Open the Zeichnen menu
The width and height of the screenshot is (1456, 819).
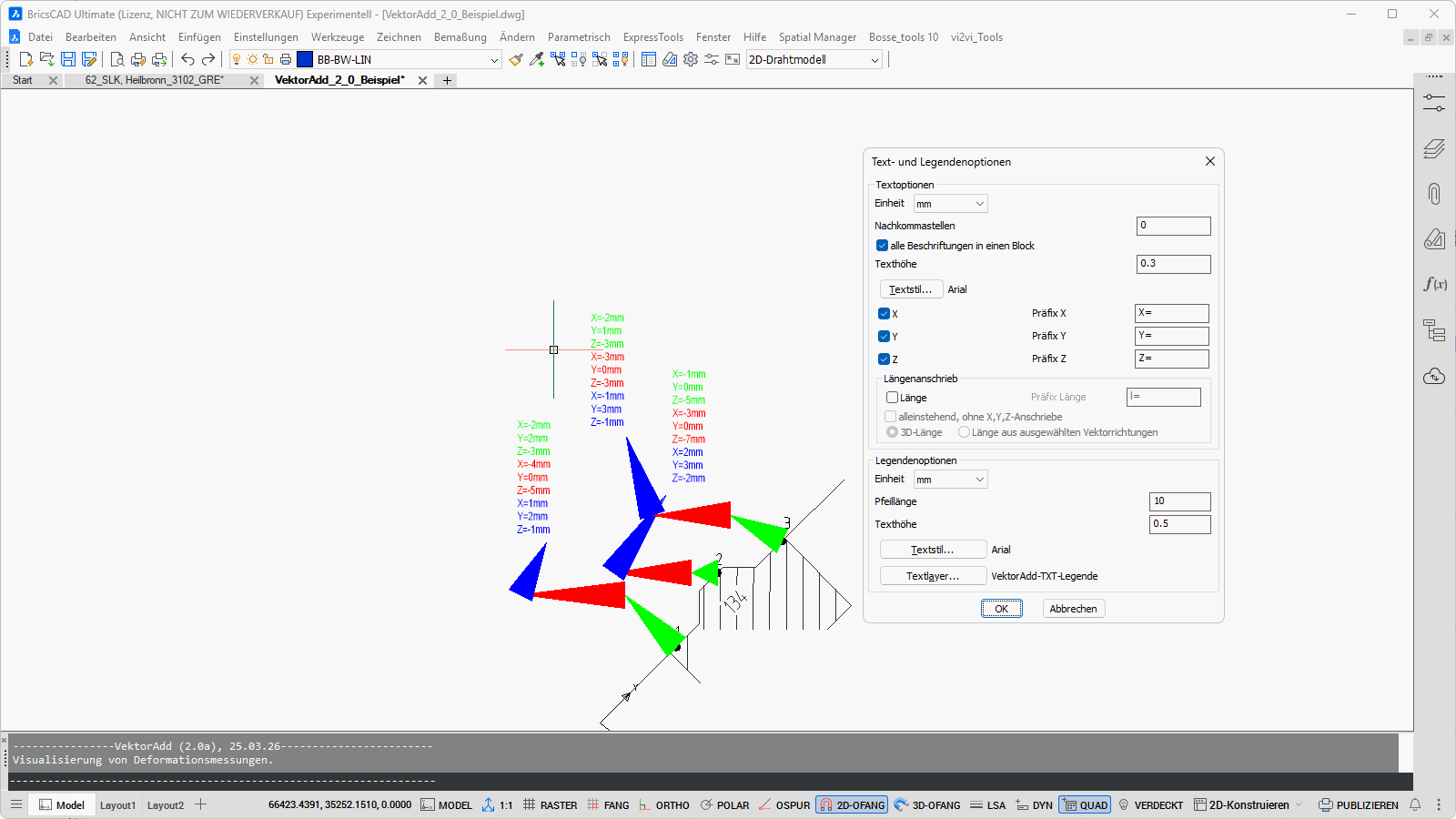(399, 37)
